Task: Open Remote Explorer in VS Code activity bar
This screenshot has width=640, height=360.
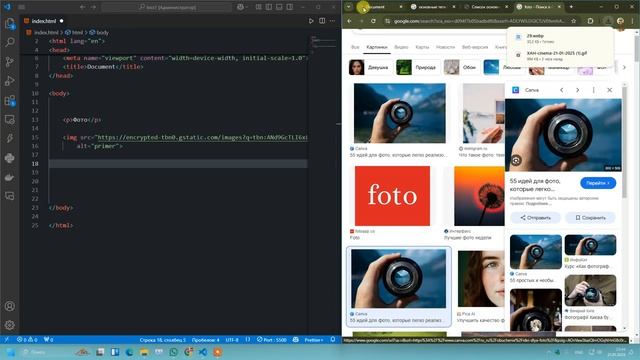Action: click(10, 120)
